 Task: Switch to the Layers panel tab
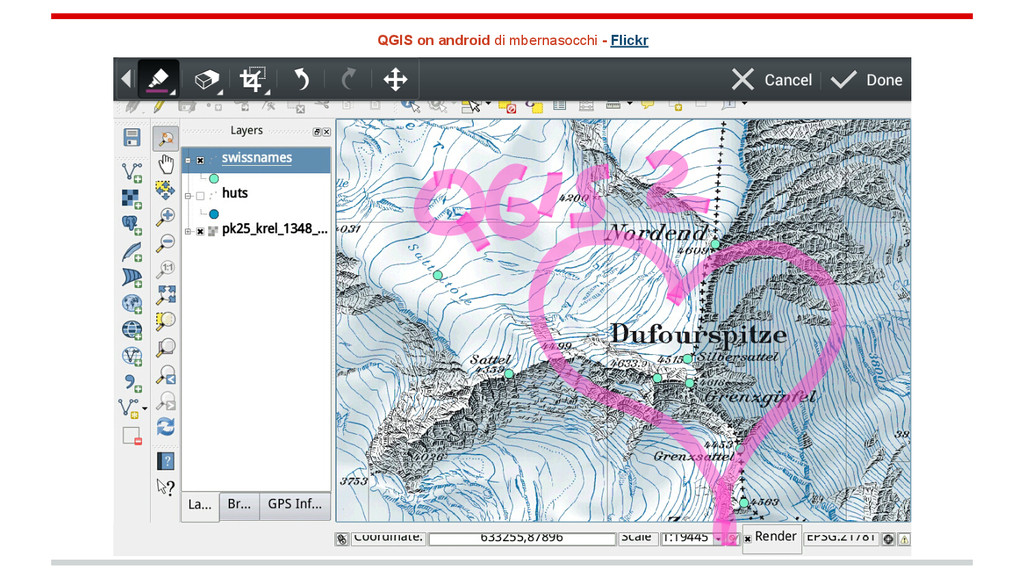coord(200,505)
